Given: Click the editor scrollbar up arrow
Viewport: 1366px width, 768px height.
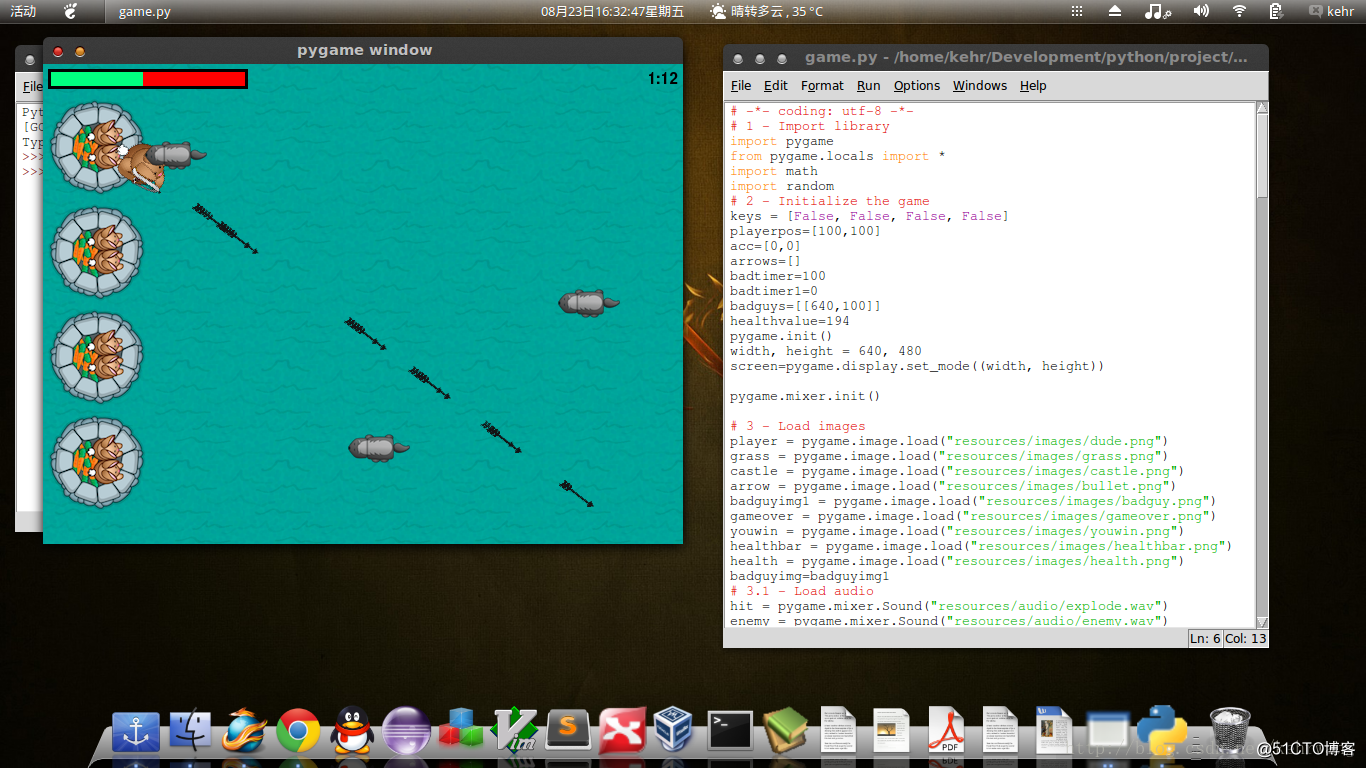Looking at the screenshot, I should click(1262, 107).
